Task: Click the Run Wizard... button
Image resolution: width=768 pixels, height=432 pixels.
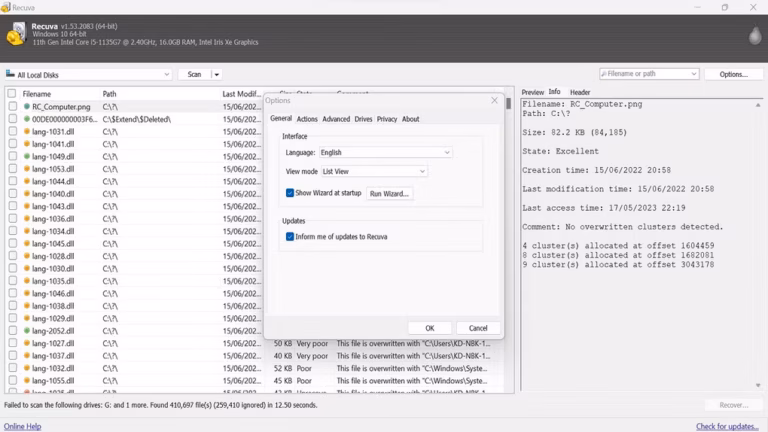Action: [x=389, y=193]
